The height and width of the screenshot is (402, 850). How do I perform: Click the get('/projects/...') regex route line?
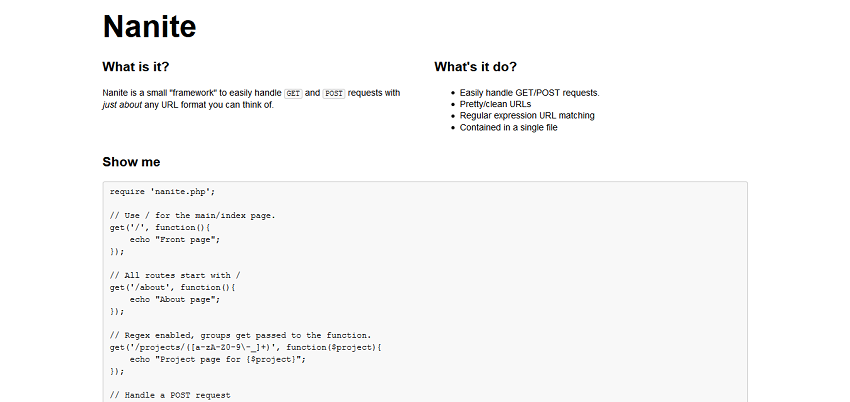point(246,347)
